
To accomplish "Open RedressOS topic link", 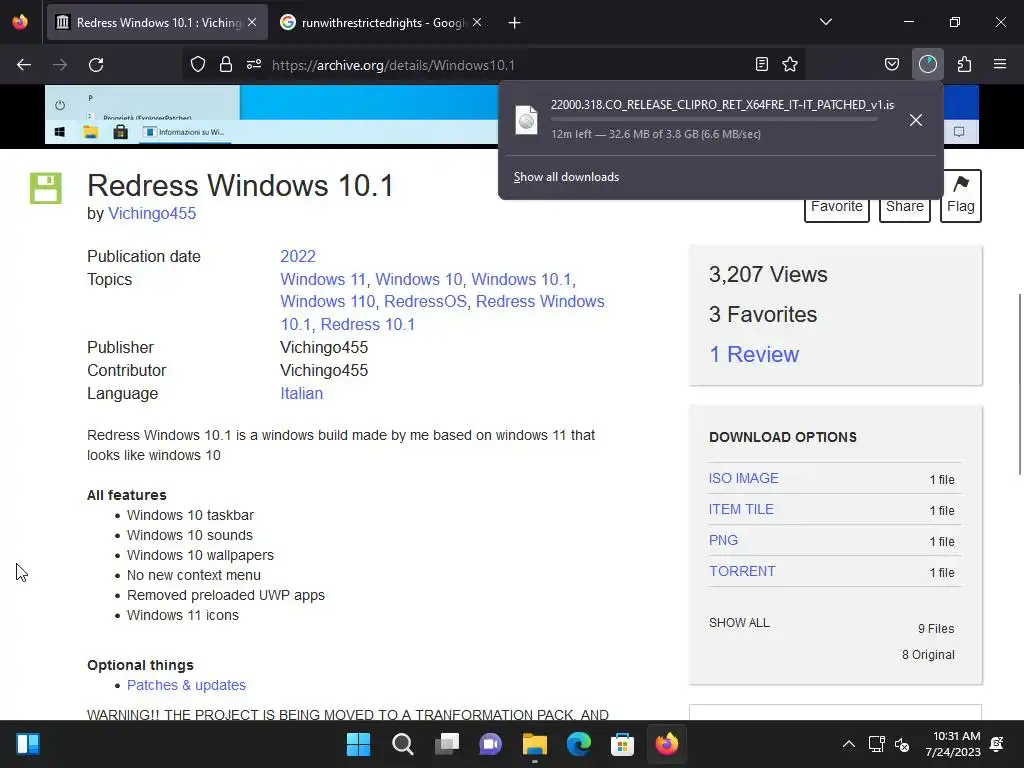I will [425, 302].
